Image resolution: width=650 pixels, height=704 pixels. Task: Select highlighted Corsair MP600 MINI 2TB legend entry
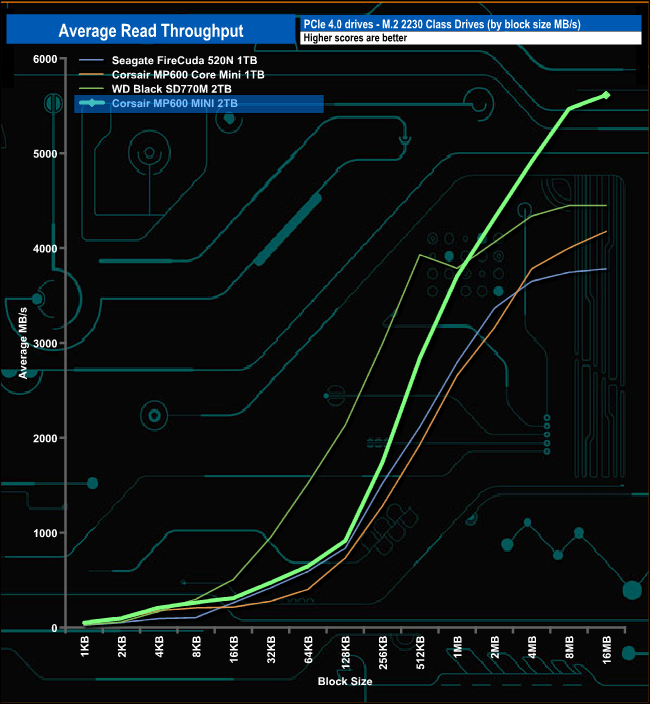199,104
